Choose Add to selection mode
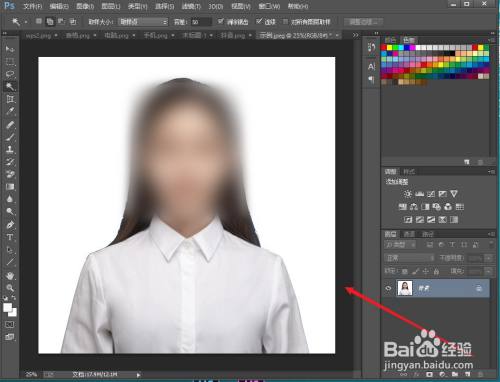Image resolution: width=500 pixels, height=382 pixels. click(x=50, y=22)
